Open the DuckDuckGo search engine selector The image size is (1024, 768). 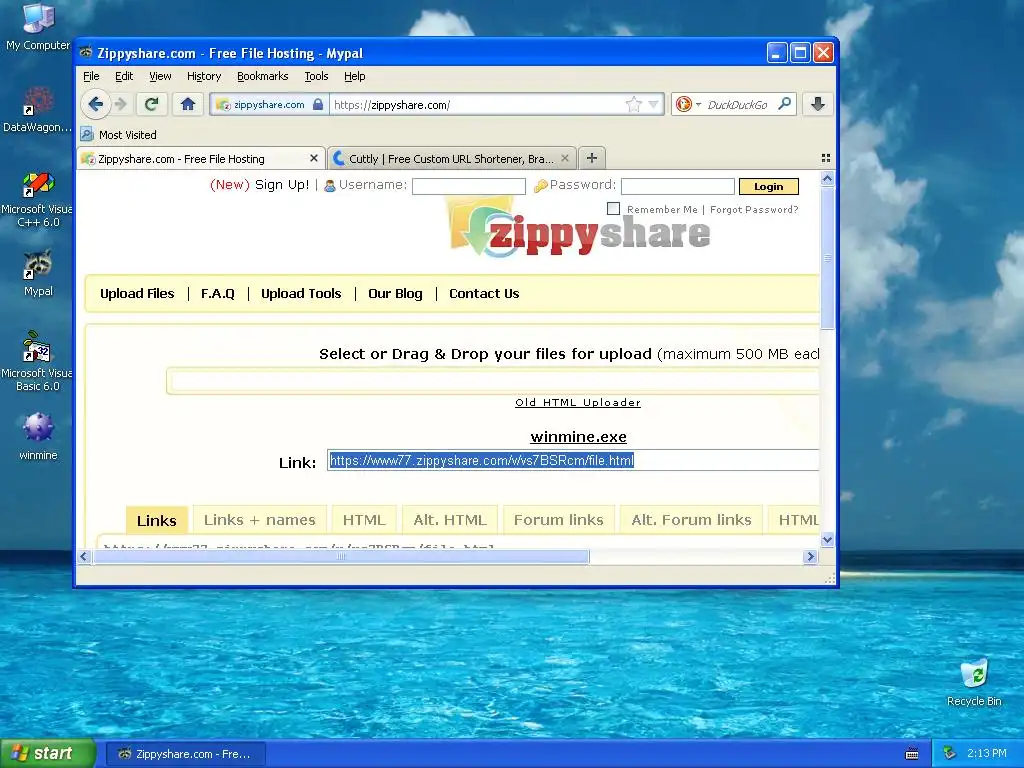coord(688,104)
